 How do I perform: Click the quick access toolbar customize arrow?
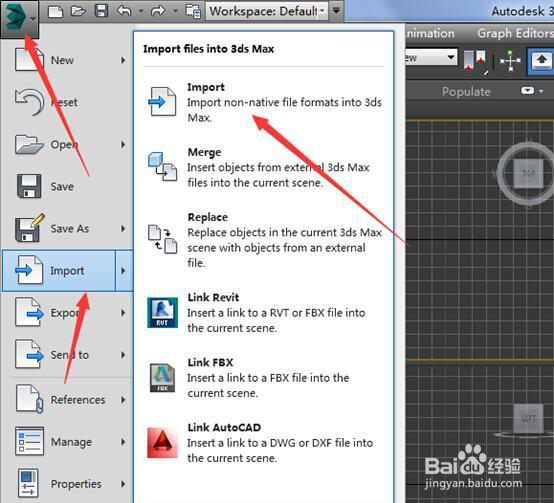pos(336,11)
